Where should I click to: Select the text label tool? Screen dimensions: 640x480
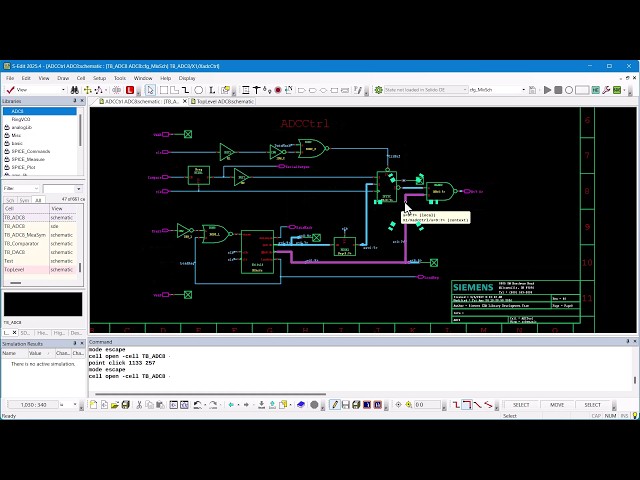pos(212,90)
